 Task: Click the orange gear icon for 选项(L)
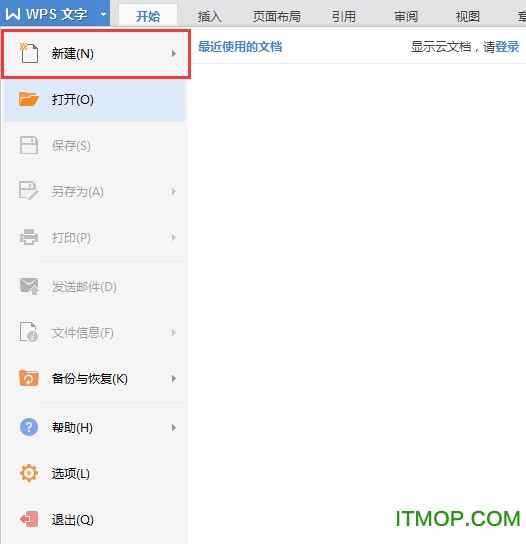(28, 473)
